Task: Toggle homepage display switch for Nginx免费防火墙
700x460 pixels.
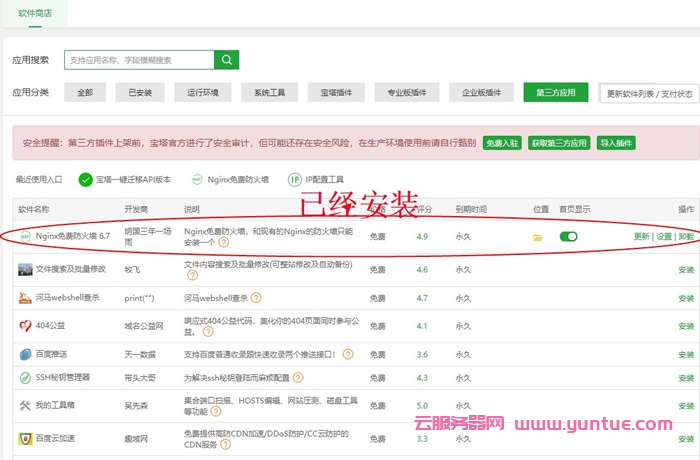Action: (568, 237)
